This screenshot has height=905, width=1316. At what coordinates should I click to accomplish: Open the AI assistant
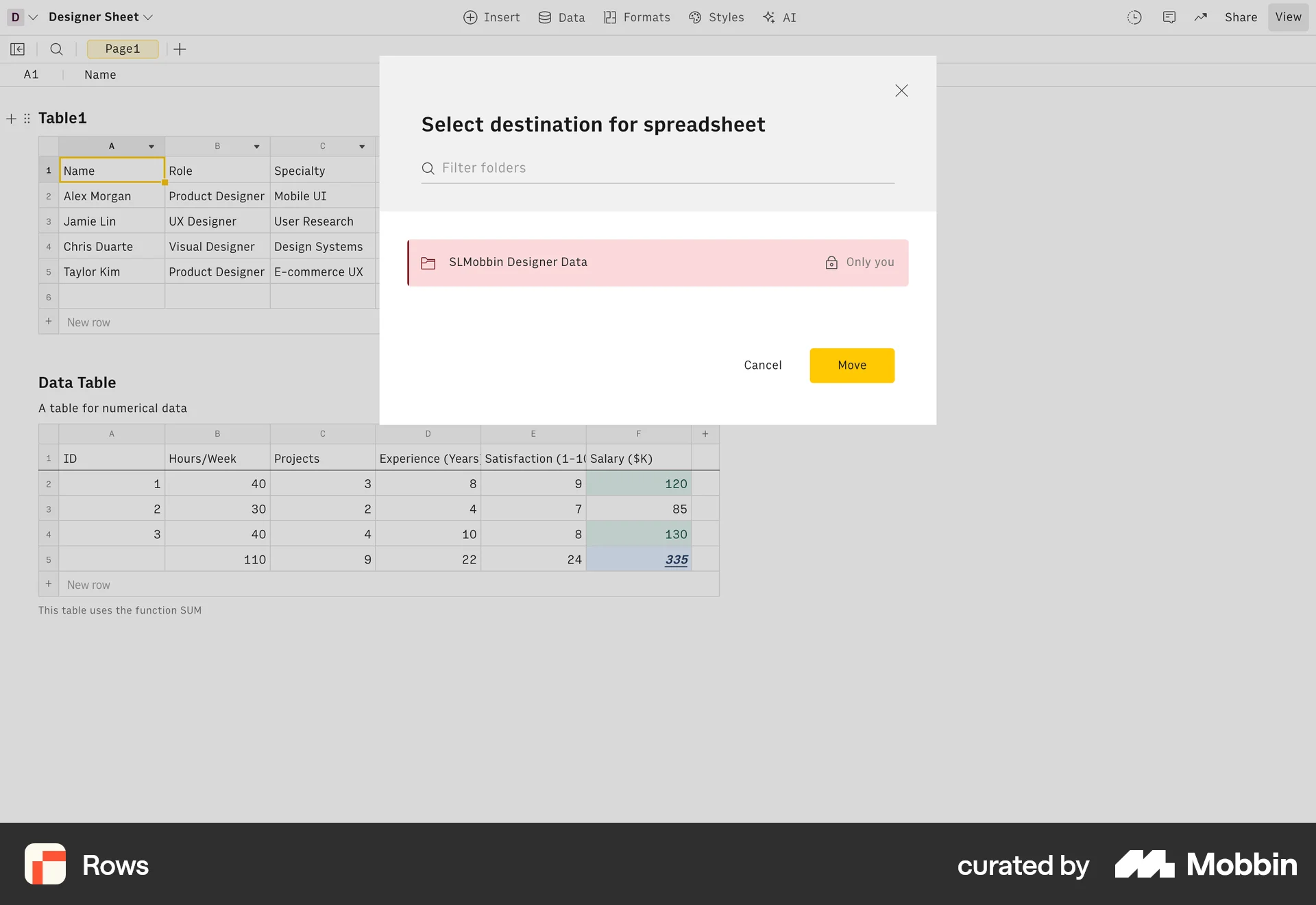pyautogui.click(x=779, y=17)
